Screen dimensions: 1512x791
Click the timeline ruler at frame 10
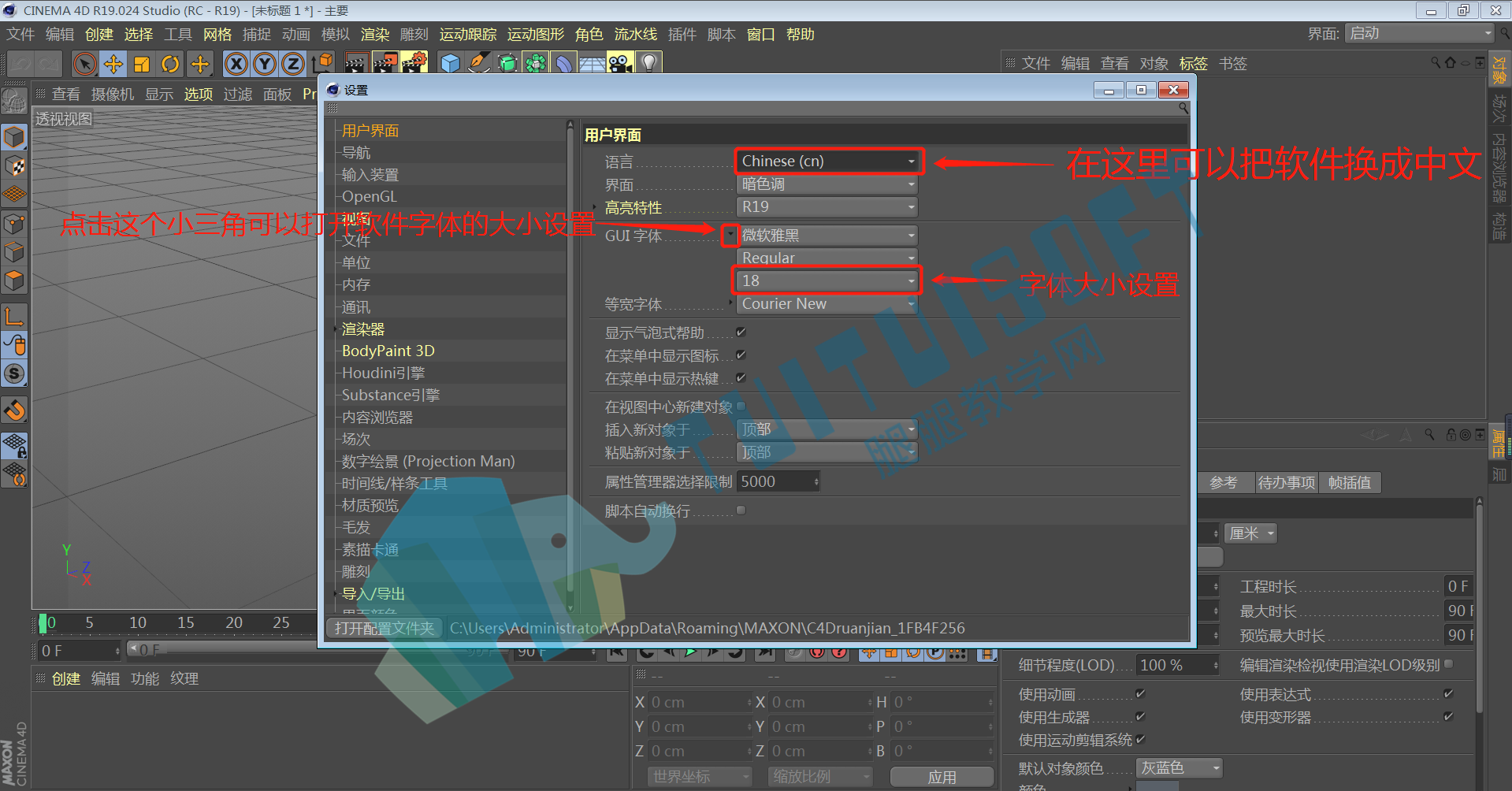pyautogui.click(x=138, y=622)
